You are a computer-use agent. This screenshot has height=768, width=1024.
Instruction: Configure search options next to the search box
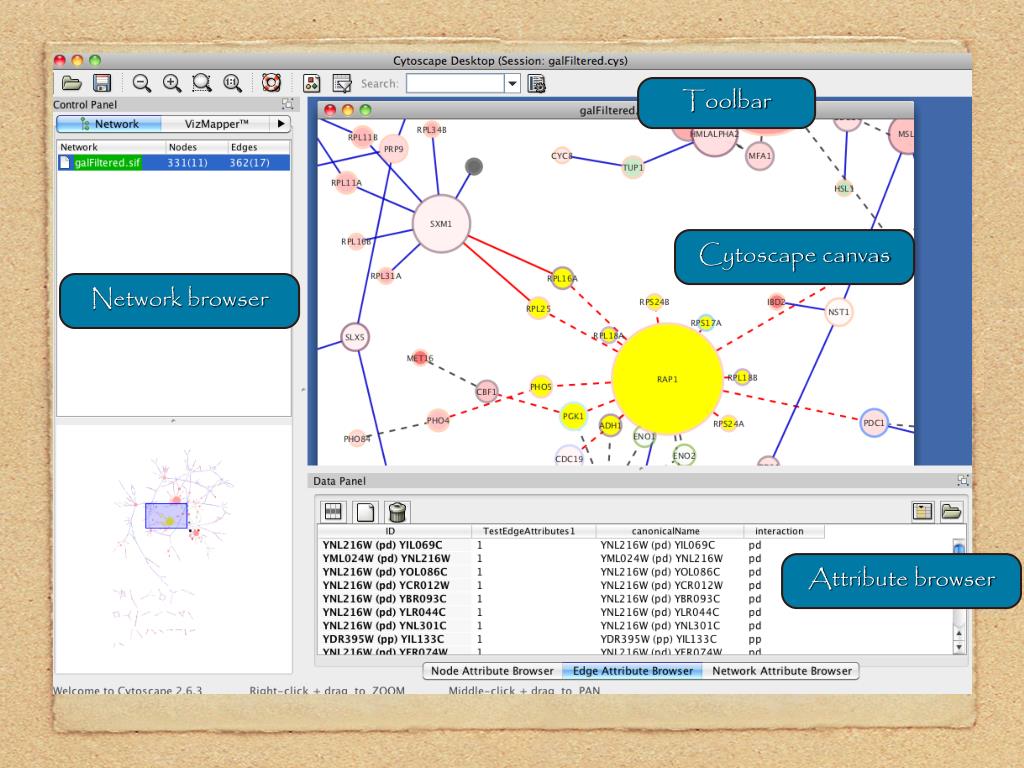[x=536, y=84]
